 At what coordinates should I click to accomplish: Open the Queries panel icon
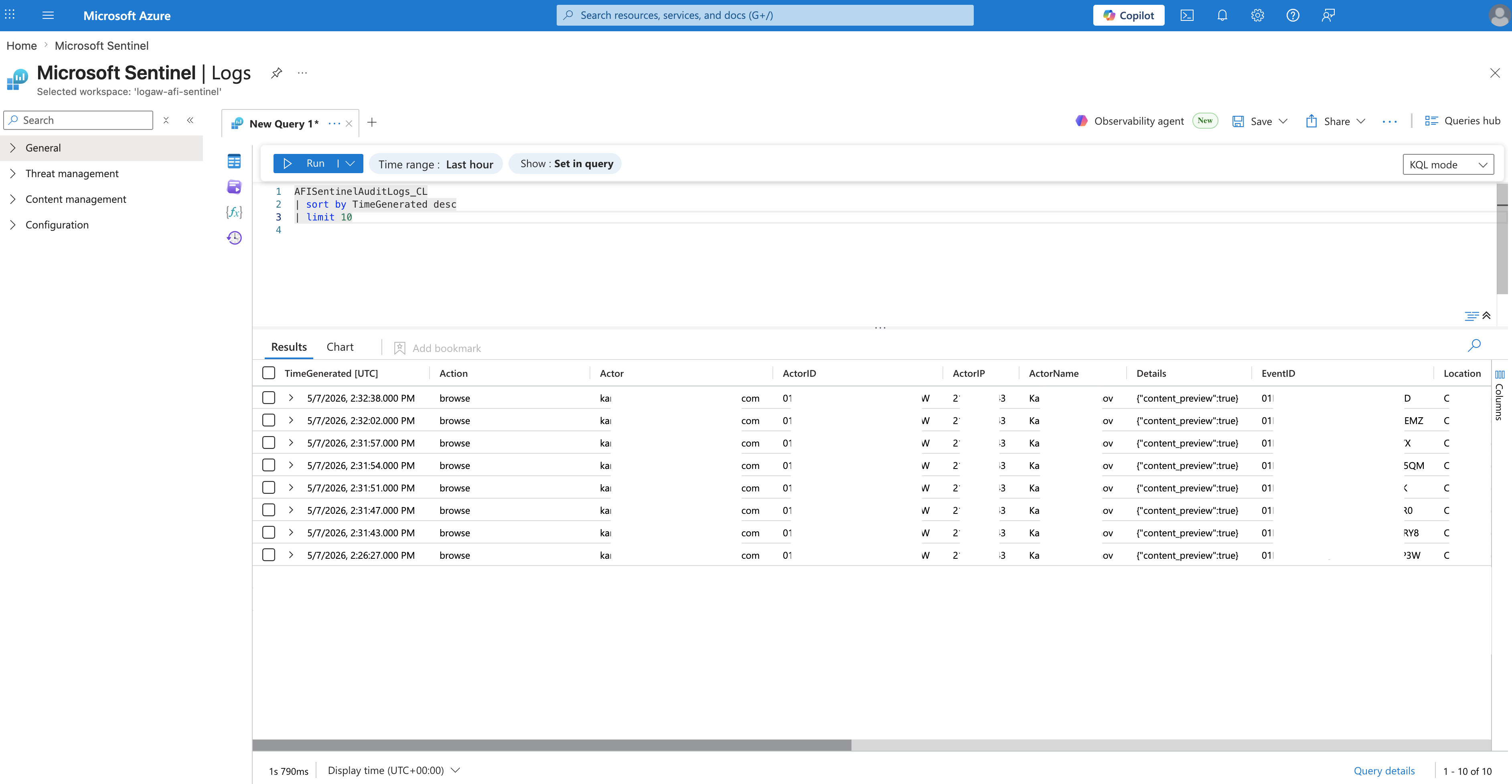click(233, 187)
